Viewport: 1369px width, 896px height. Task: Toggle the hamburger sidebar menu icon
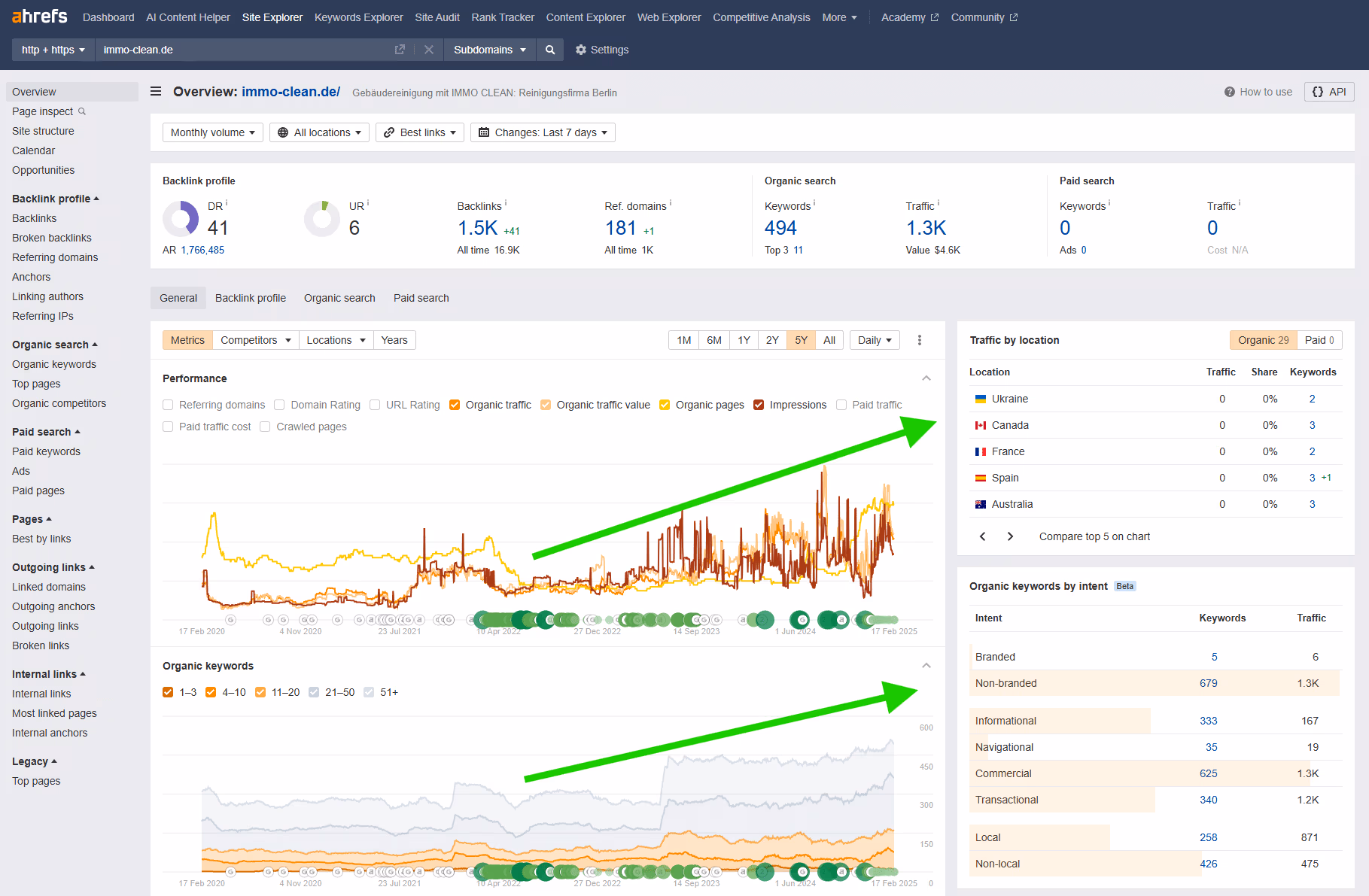pyautogui.click(x=156, y=92)
